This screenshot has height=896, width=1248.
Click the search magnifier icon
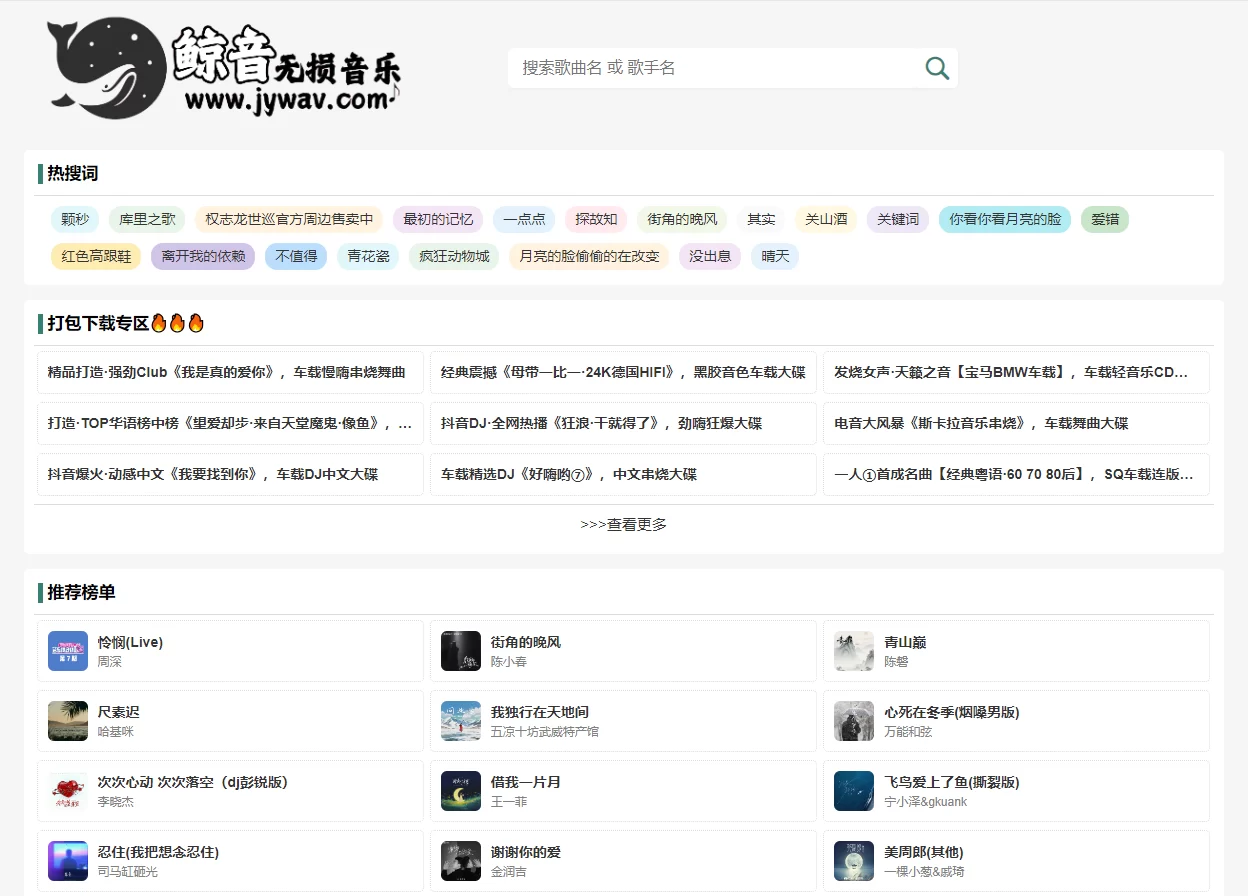click(936, 67)
